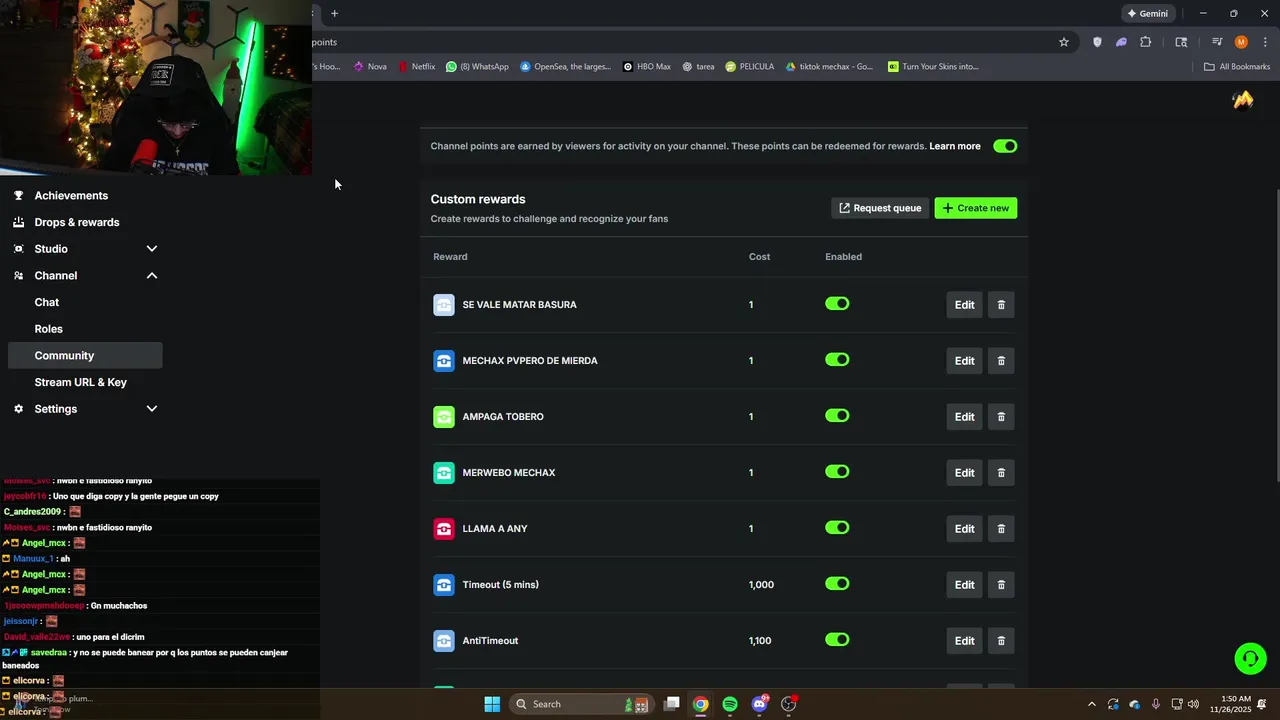
Task: Click the SE VALE MATAR BASURA reward icon
Action: [444, 305]
